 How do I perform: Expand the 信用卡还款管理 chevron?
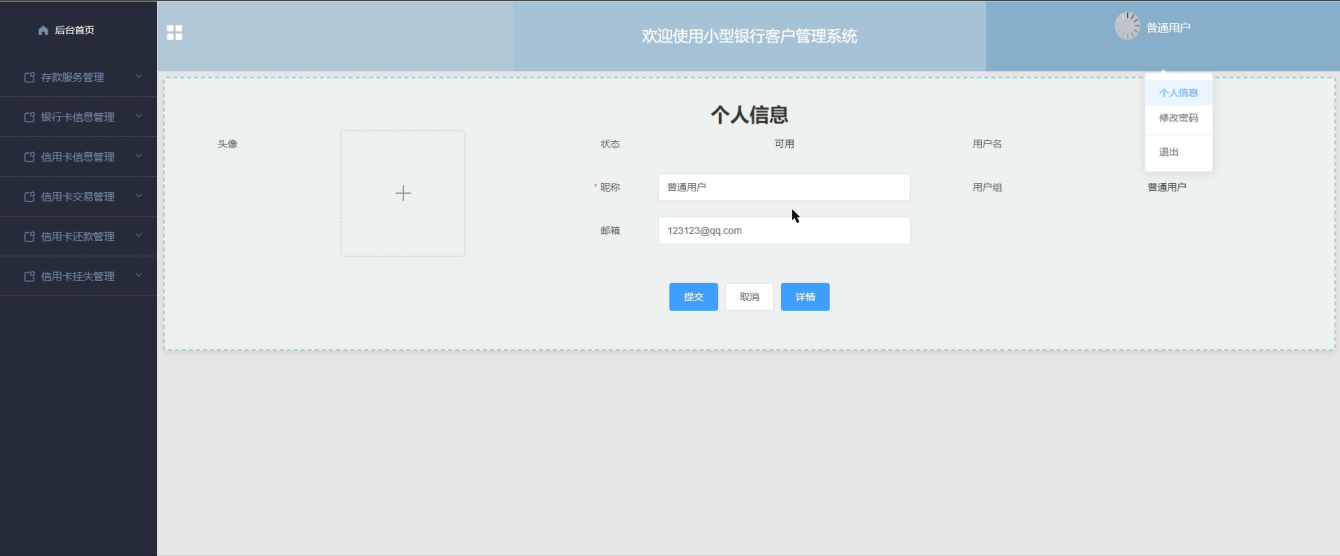(x=139, y=236)
